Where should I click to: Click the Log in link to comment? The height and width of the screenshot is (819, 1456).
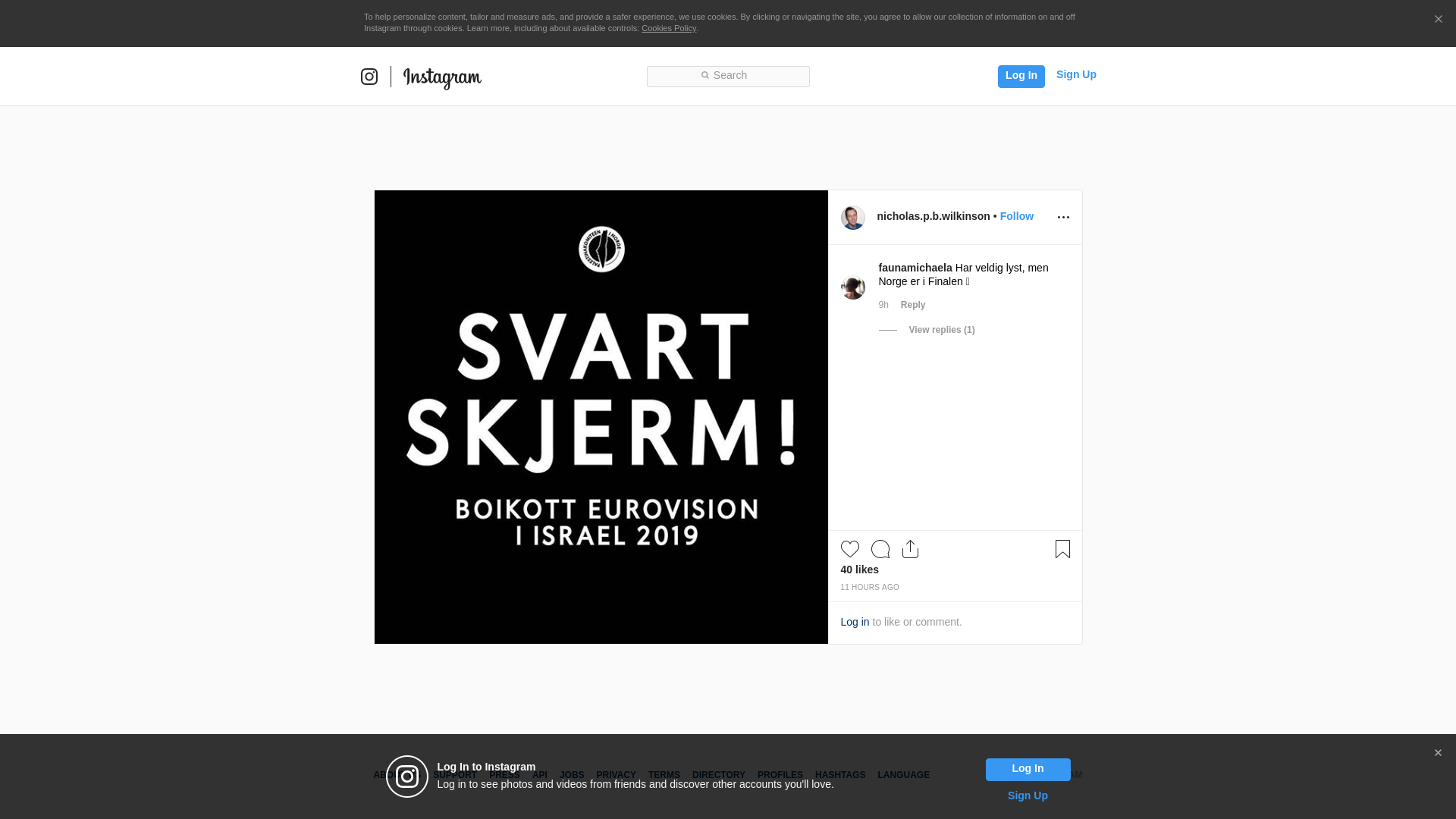(855, 622)
